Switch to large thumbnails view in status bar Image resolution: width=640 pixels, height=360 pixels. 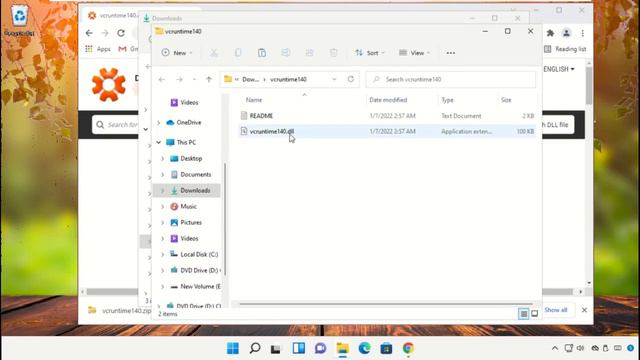[x=535, y=313]
